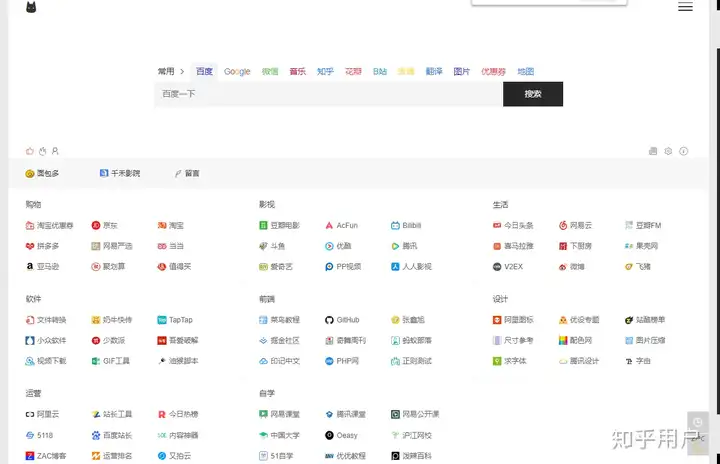Click the 配色网 colorful icon
The height and width of the screenshot is (464, 720).
click(562, 340)
